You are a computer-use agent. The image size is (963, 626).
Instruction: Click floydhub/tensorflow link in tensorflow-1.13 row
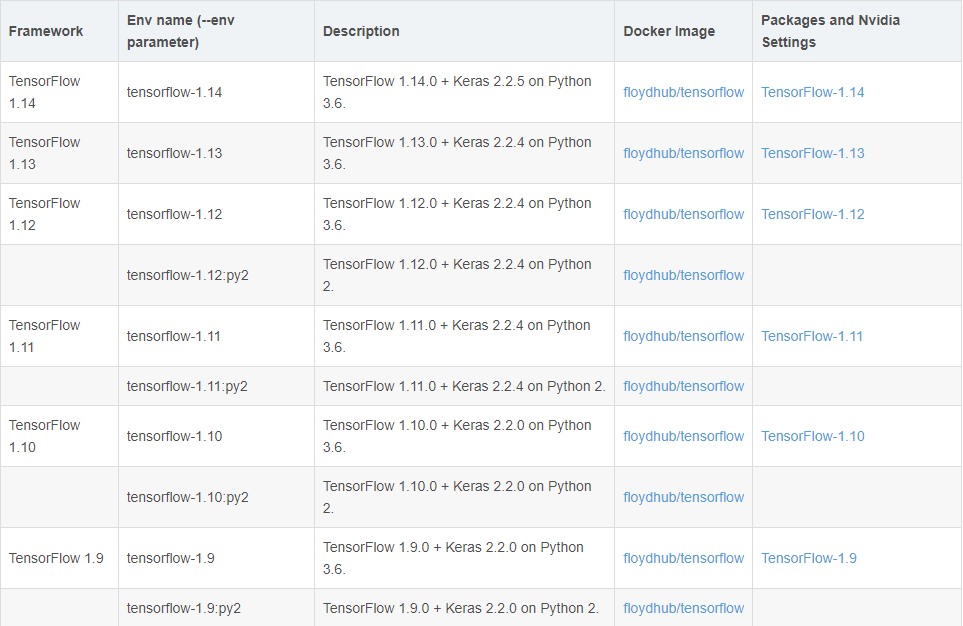click(x=683, y=153)
